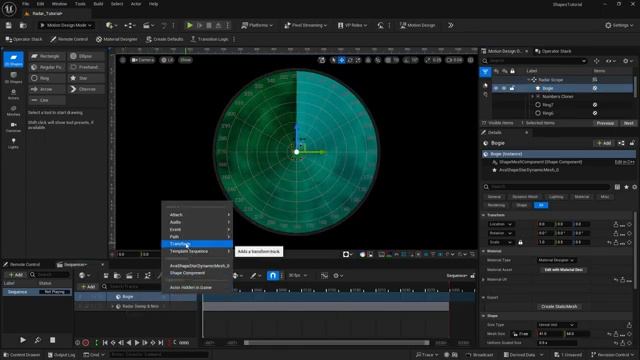Jump to sequence end in transport controls
Image resolution: width=640 pixels, height=360 pixels.
pos(161,343)
